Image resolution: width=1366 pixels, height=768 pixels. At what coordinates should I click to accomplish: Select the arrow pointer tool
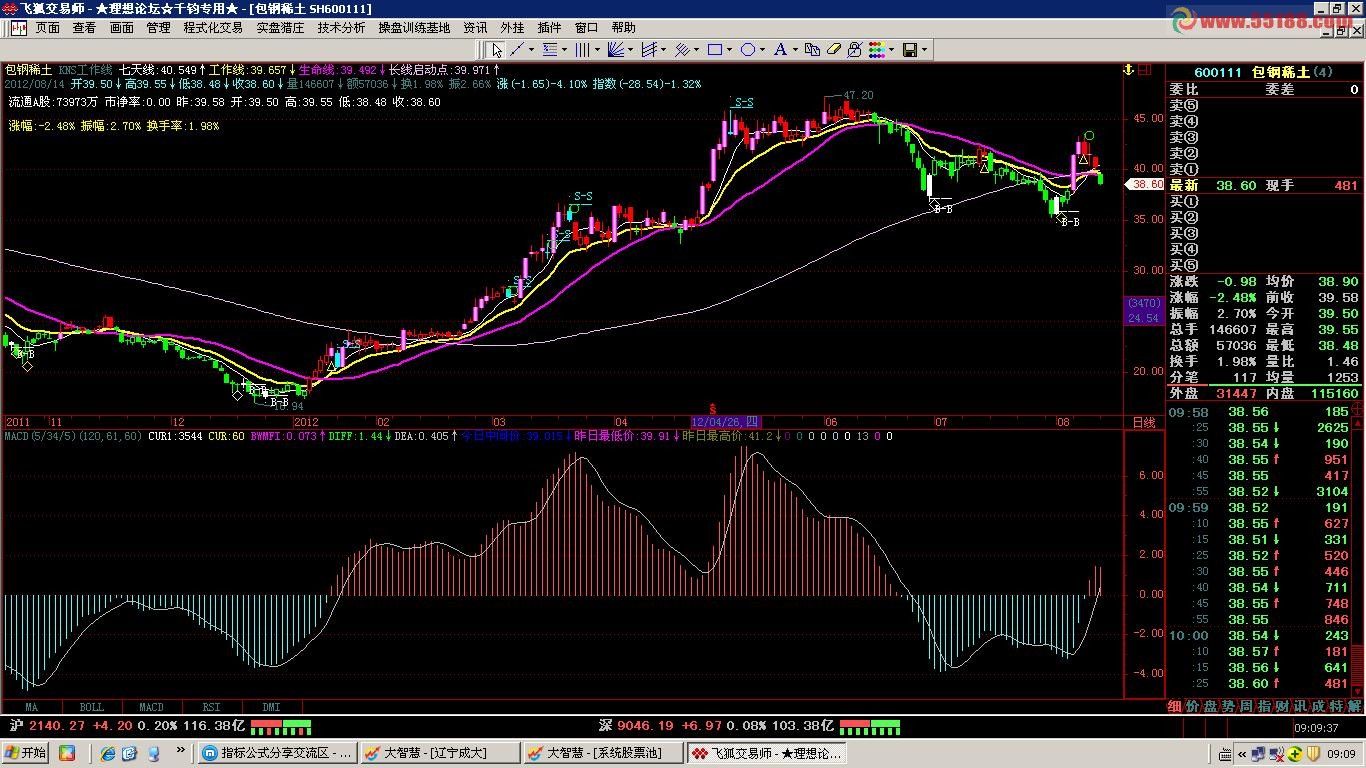click(497, 49)
